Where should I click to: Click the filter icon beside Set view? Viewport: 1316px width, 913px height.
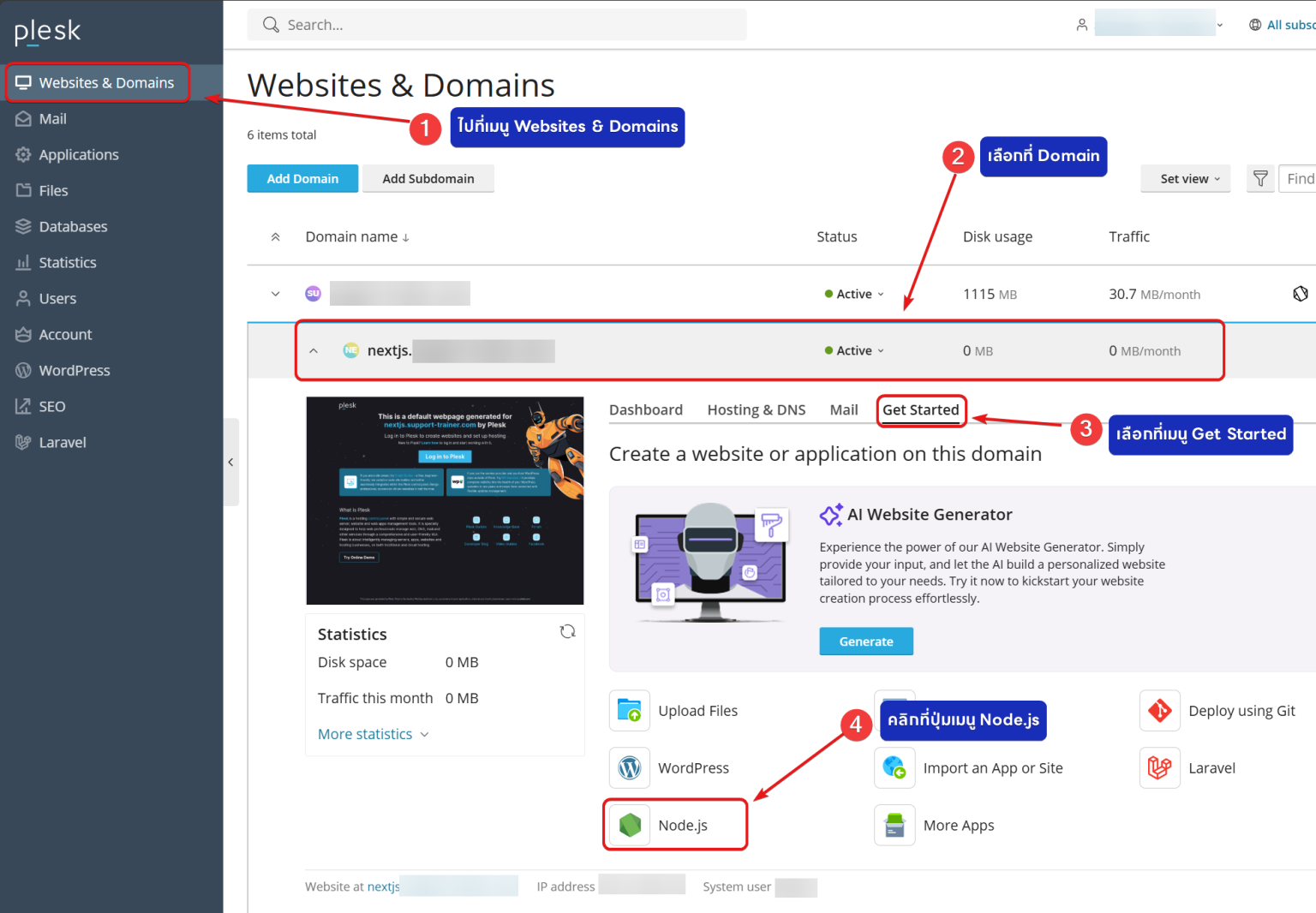pyautogui.click(x=1260, y=178)
